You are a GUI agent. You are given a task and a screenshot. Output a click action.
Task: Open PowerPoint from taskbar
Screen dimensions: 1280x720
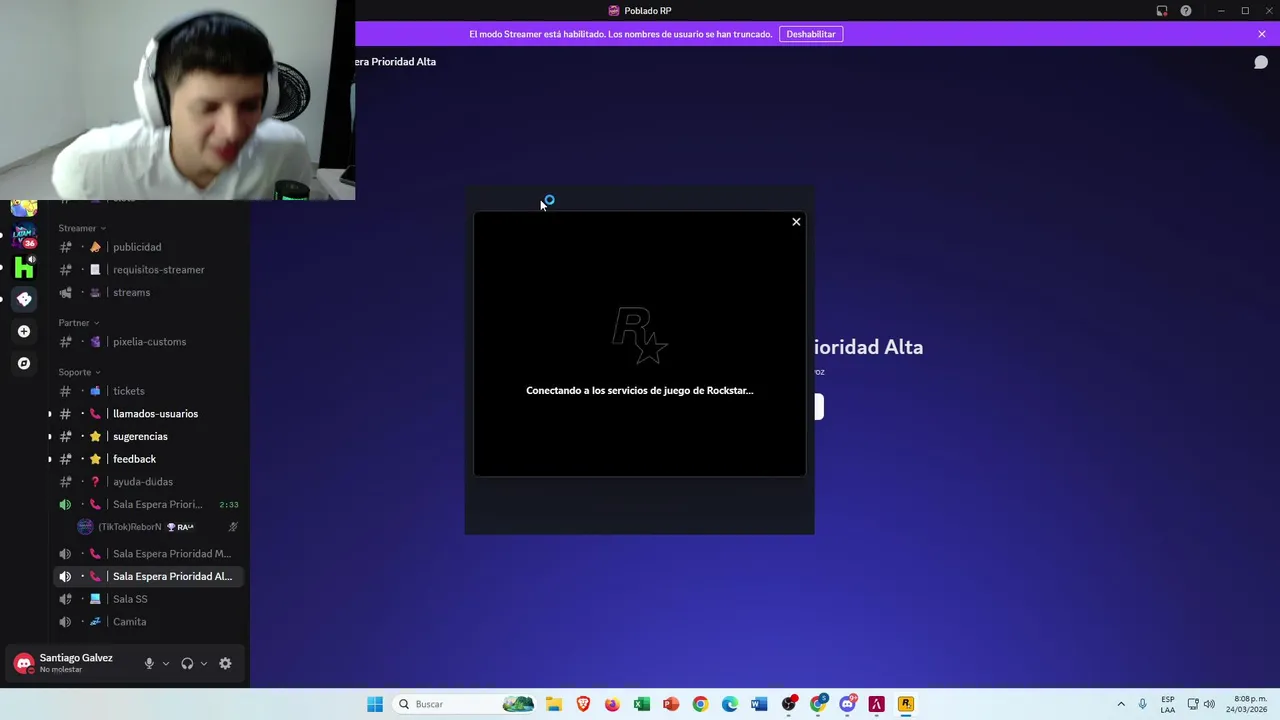(x=671, y=704)
